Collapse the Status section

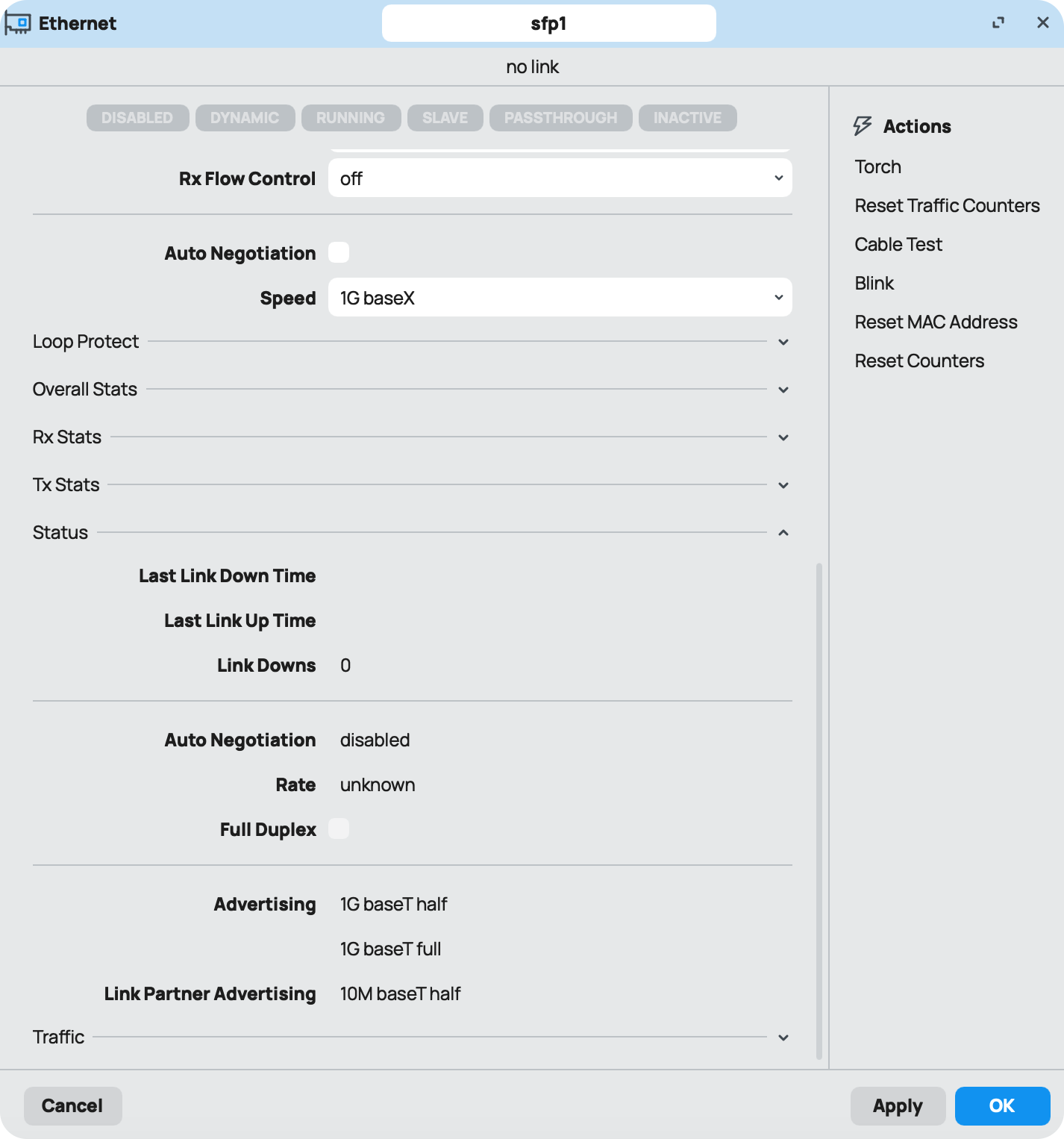[783, 533]
